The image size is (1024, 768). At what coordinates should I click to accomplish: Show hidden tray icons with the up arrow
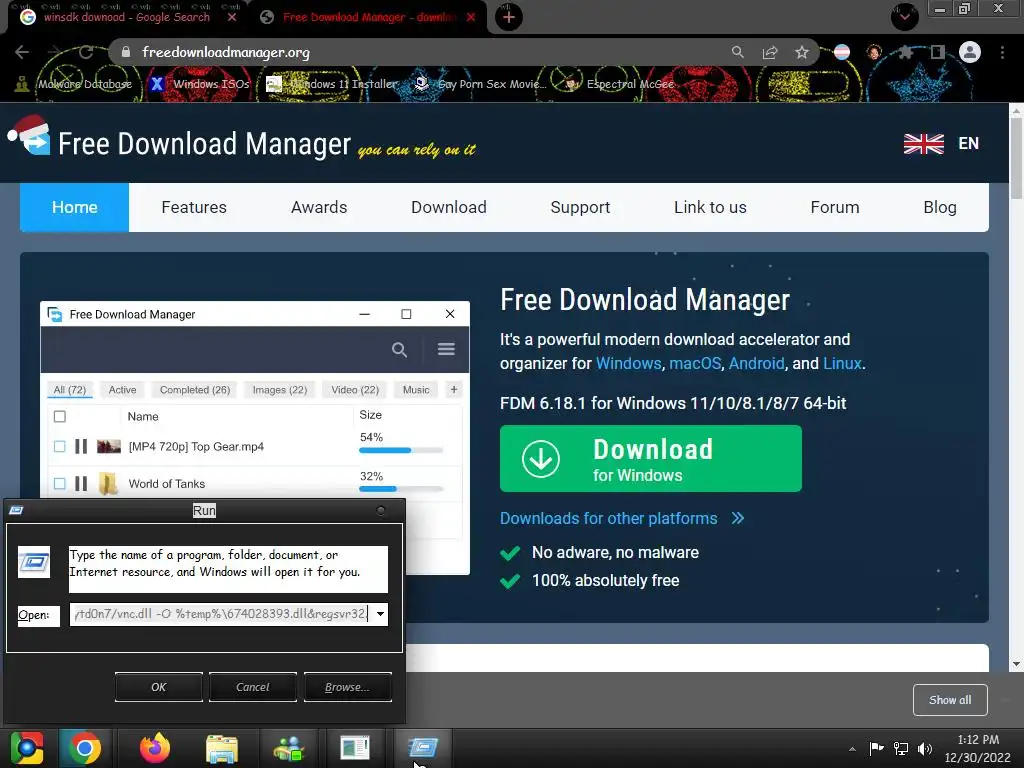pyautogui.click(x=852, y=749)
